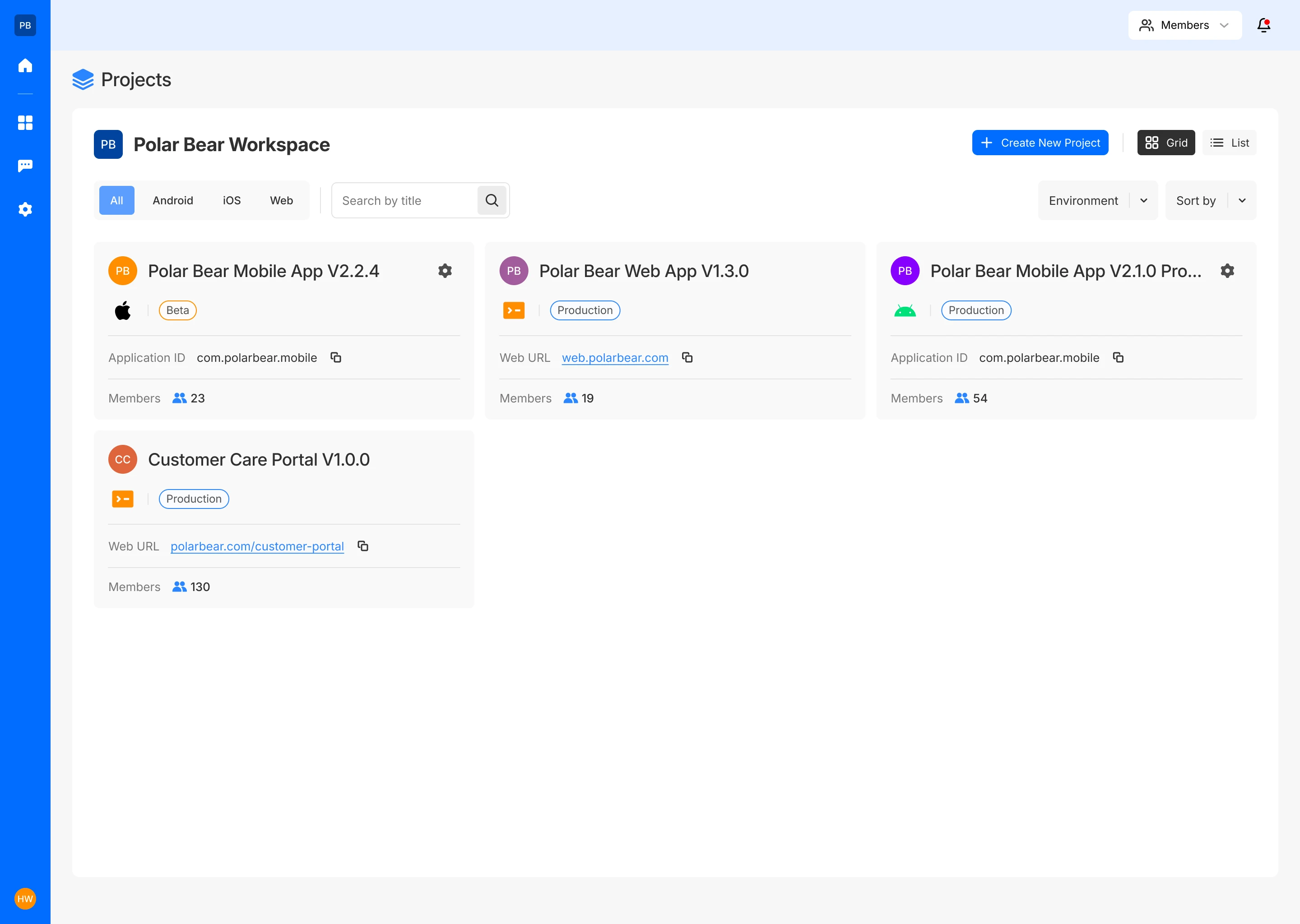Screen dimensions: 1300x924
Task: Open the web.polarbear.com link
Action: tap(615, 358)
